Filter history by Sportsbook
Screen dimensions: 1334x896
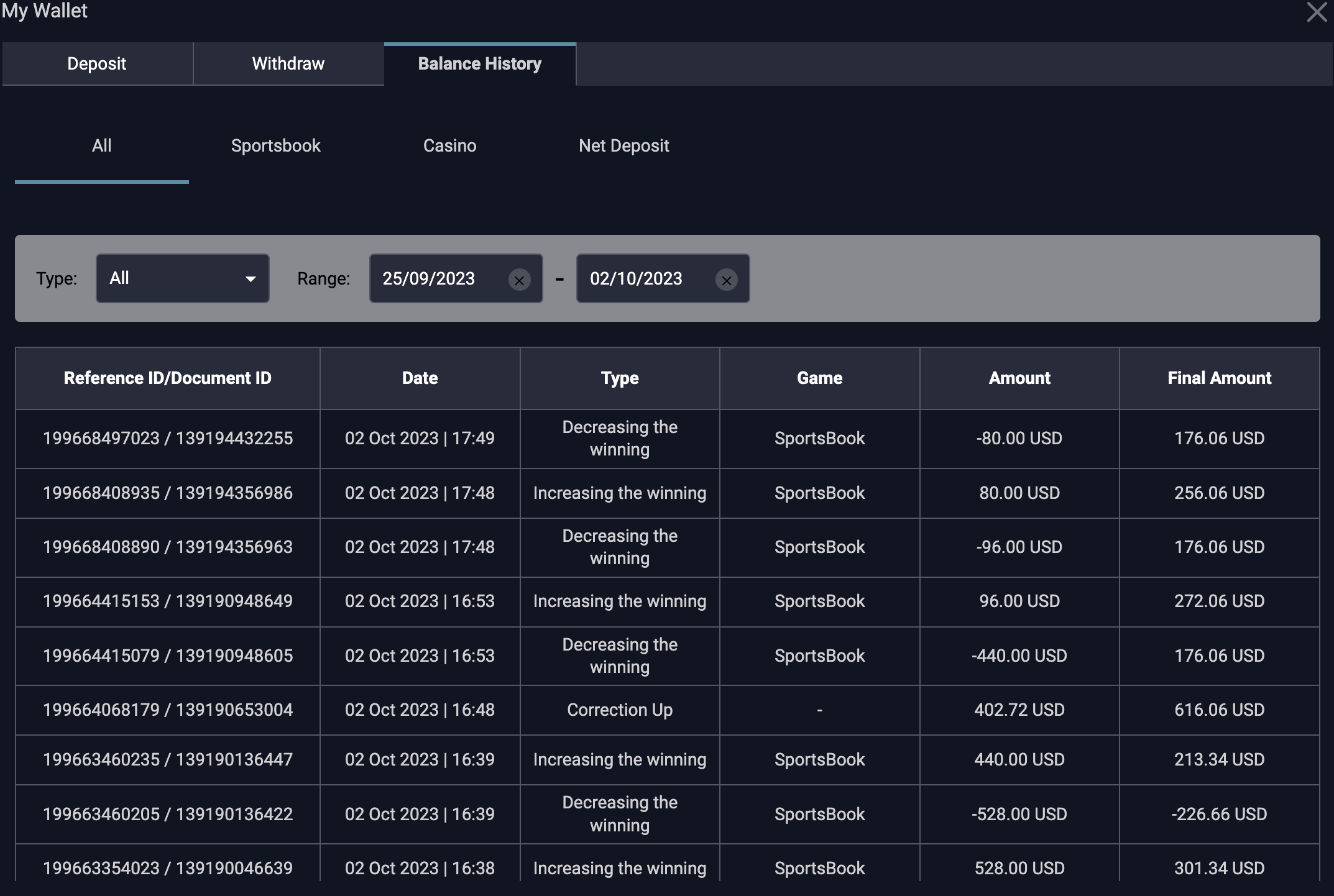point(276,145)
